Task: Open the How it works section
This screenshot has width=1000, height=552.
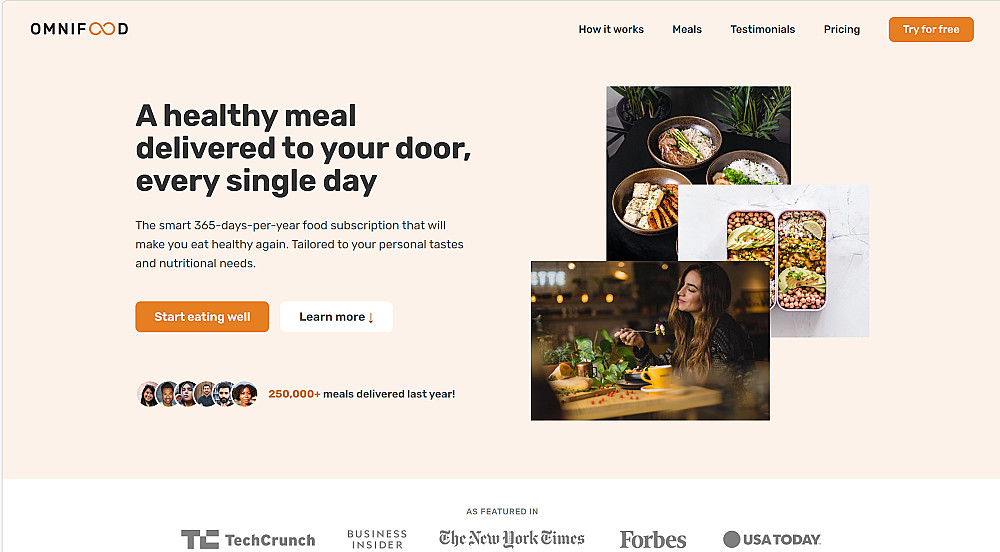Action: 611,29
